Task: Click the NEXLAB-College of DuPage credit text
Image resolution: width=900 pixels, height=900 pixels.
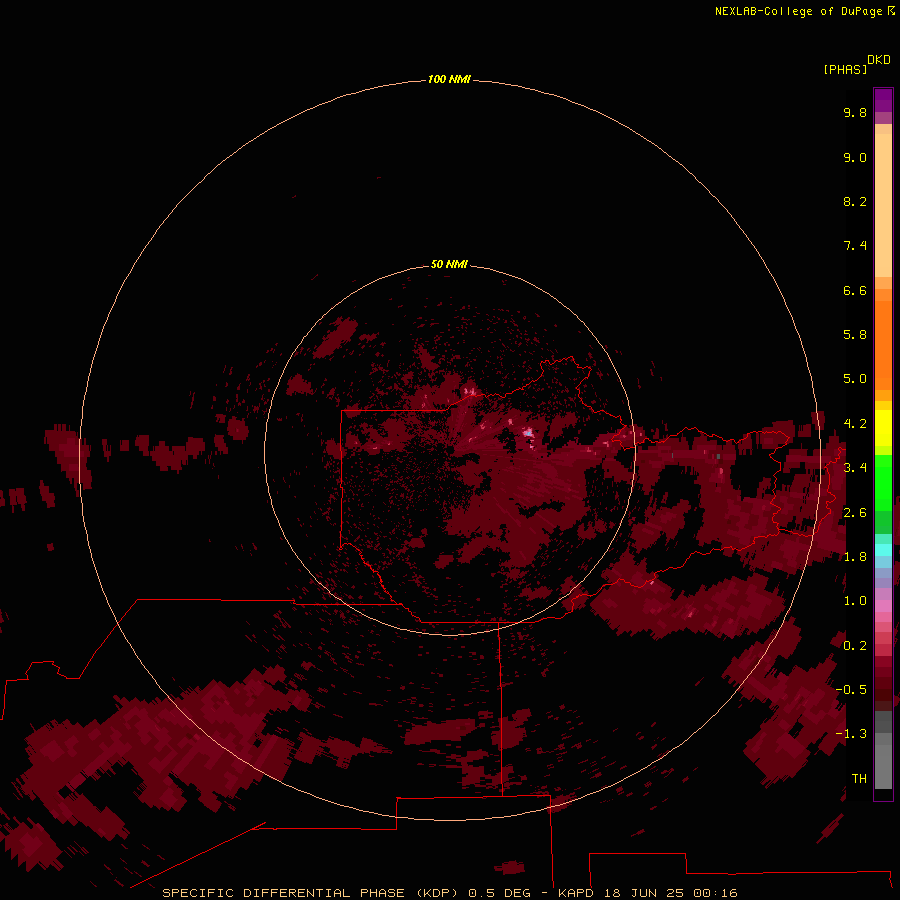Action: pyautogui.click(x=798, y=11)
